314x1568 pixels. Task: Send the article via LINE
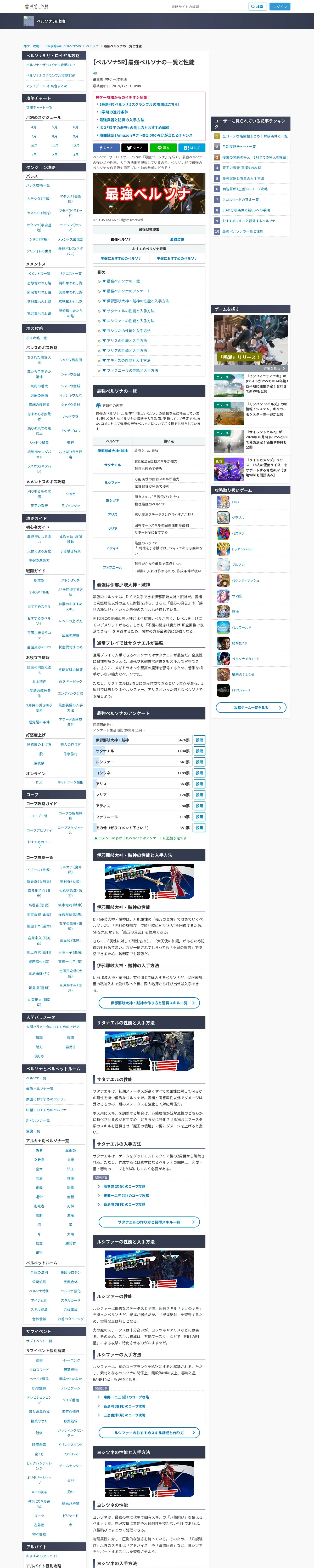pyautogui.click(x=163, y=147)
